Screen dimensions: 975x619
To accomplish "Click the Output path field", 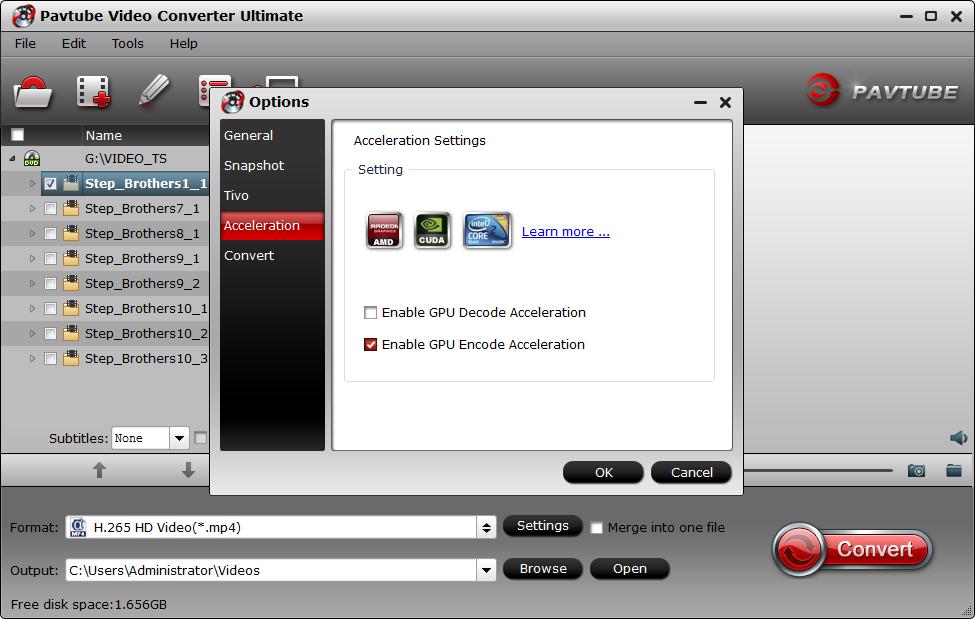I will coord(272,570).
